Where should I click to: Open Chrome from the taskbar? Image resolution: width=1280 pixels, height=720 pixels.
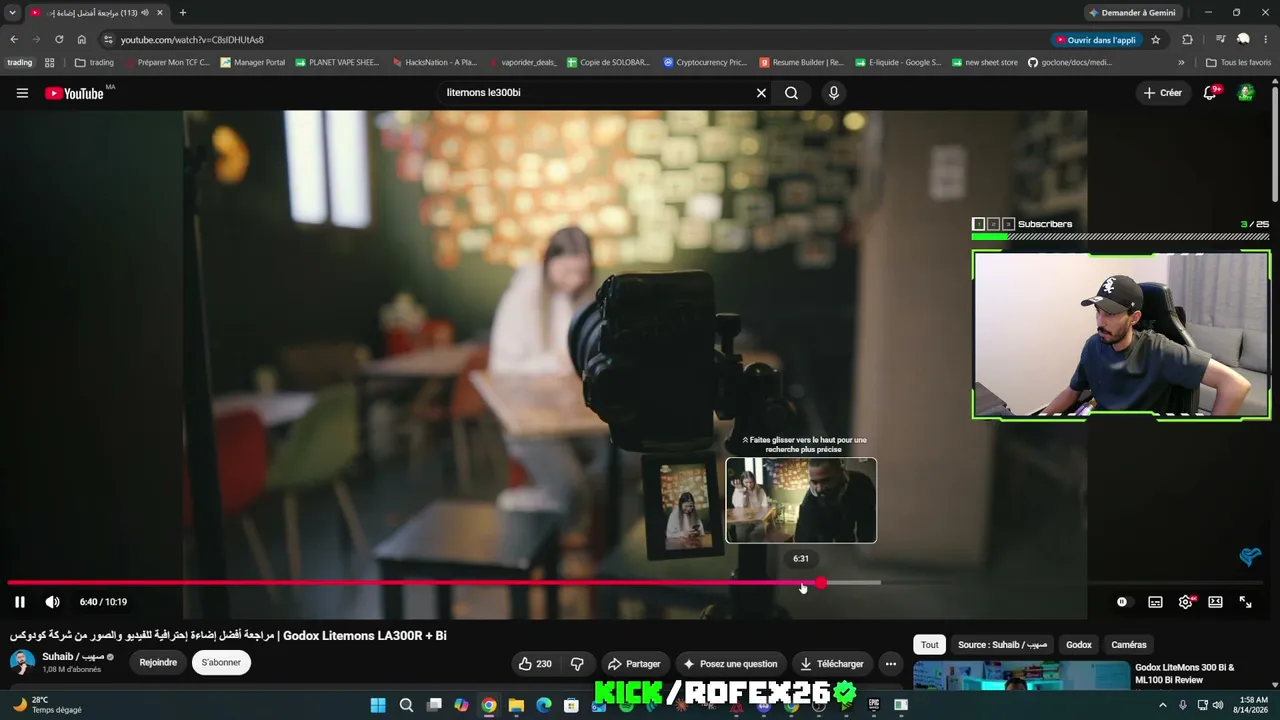[489, 705]
